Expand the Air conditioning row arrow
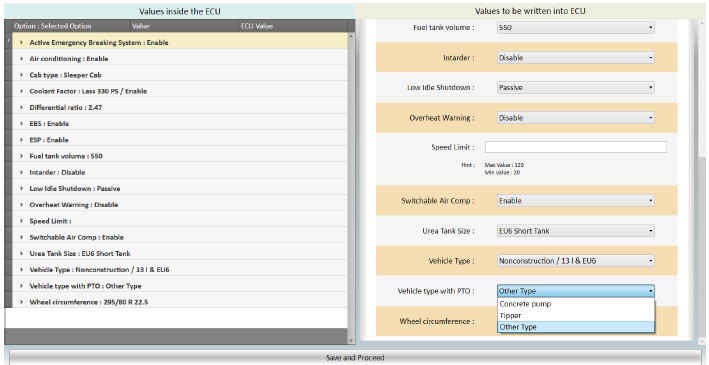 pyautogui.click(x=21, y=59)
